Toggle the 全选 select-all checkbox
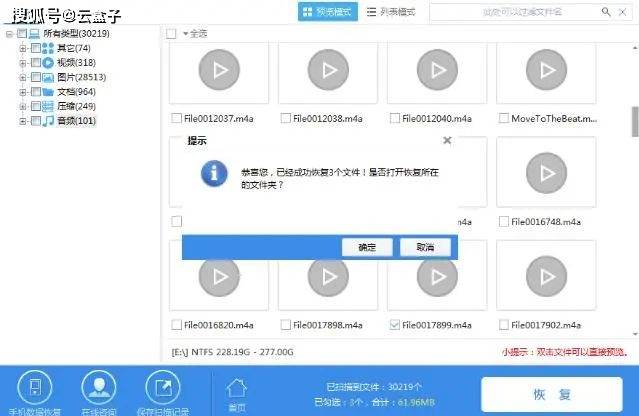The width and height of the screenshot is (639, 416). tap(171, 34)
